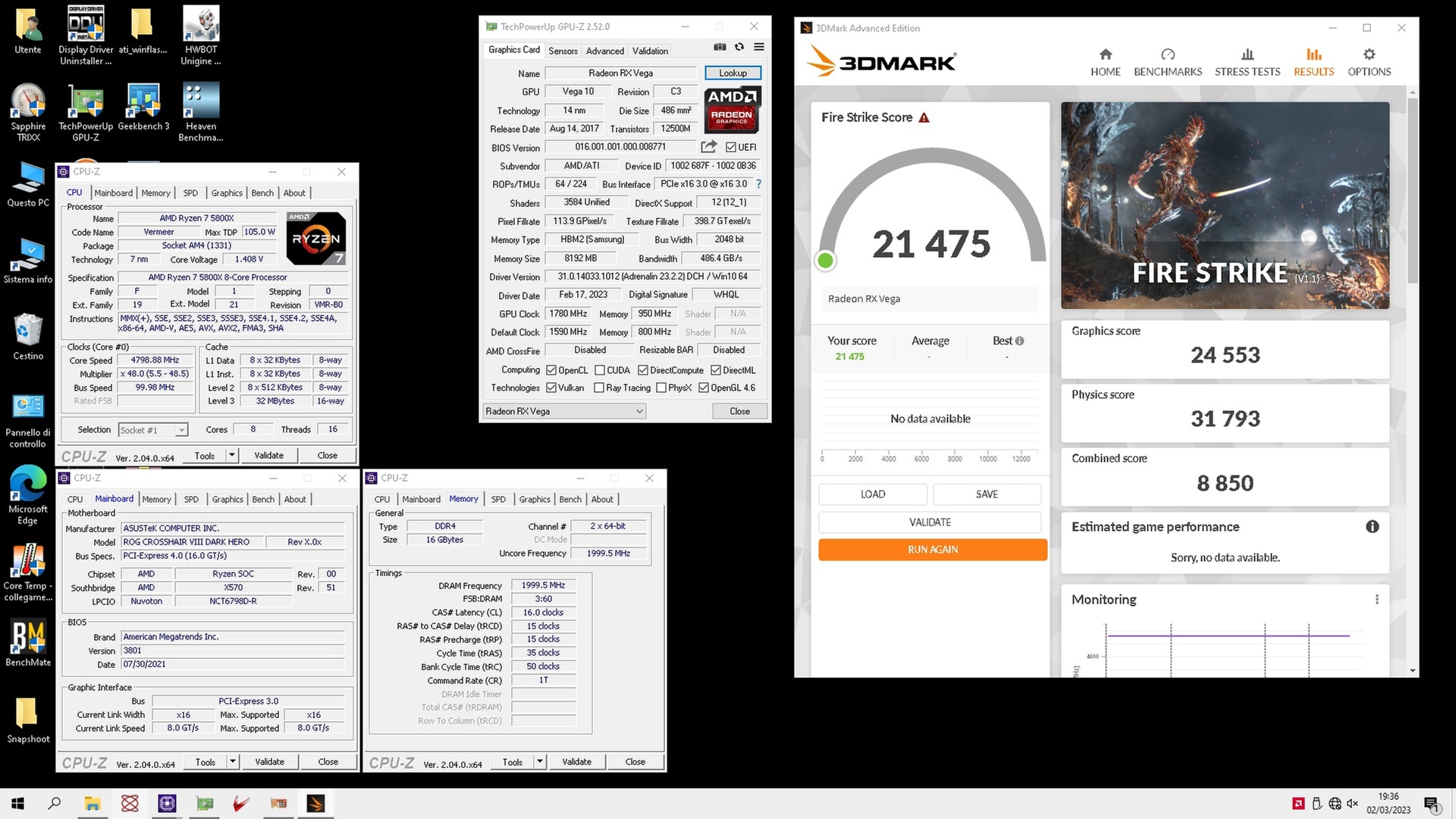Open Sapphire TRIXX desktop icon
This screenshot has height=819, width=1456.
(x=28, y=112)
